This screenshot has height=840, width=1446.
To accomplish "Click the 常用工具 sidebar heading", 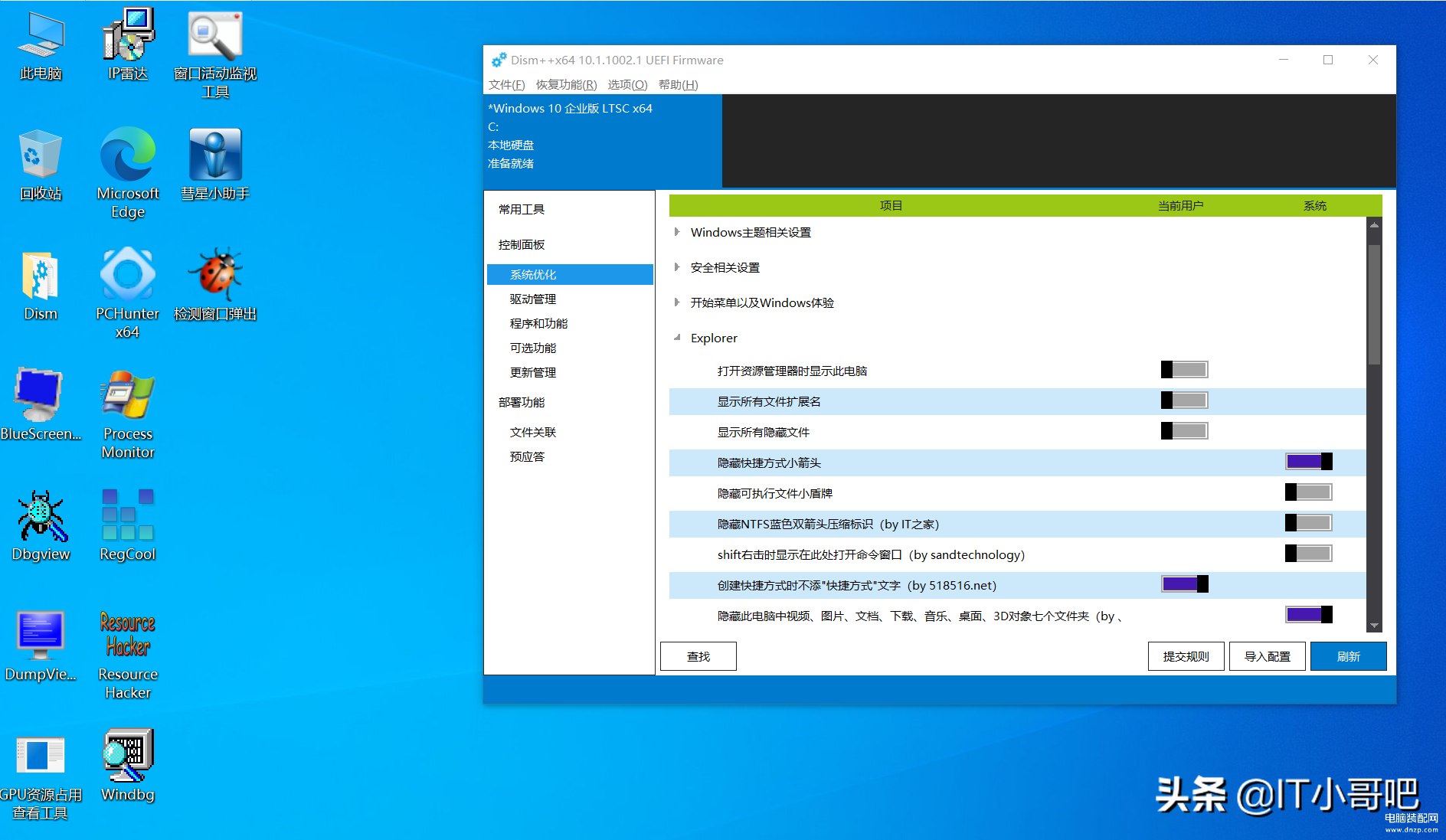I will pyautogui.click(x=522, y=210).
